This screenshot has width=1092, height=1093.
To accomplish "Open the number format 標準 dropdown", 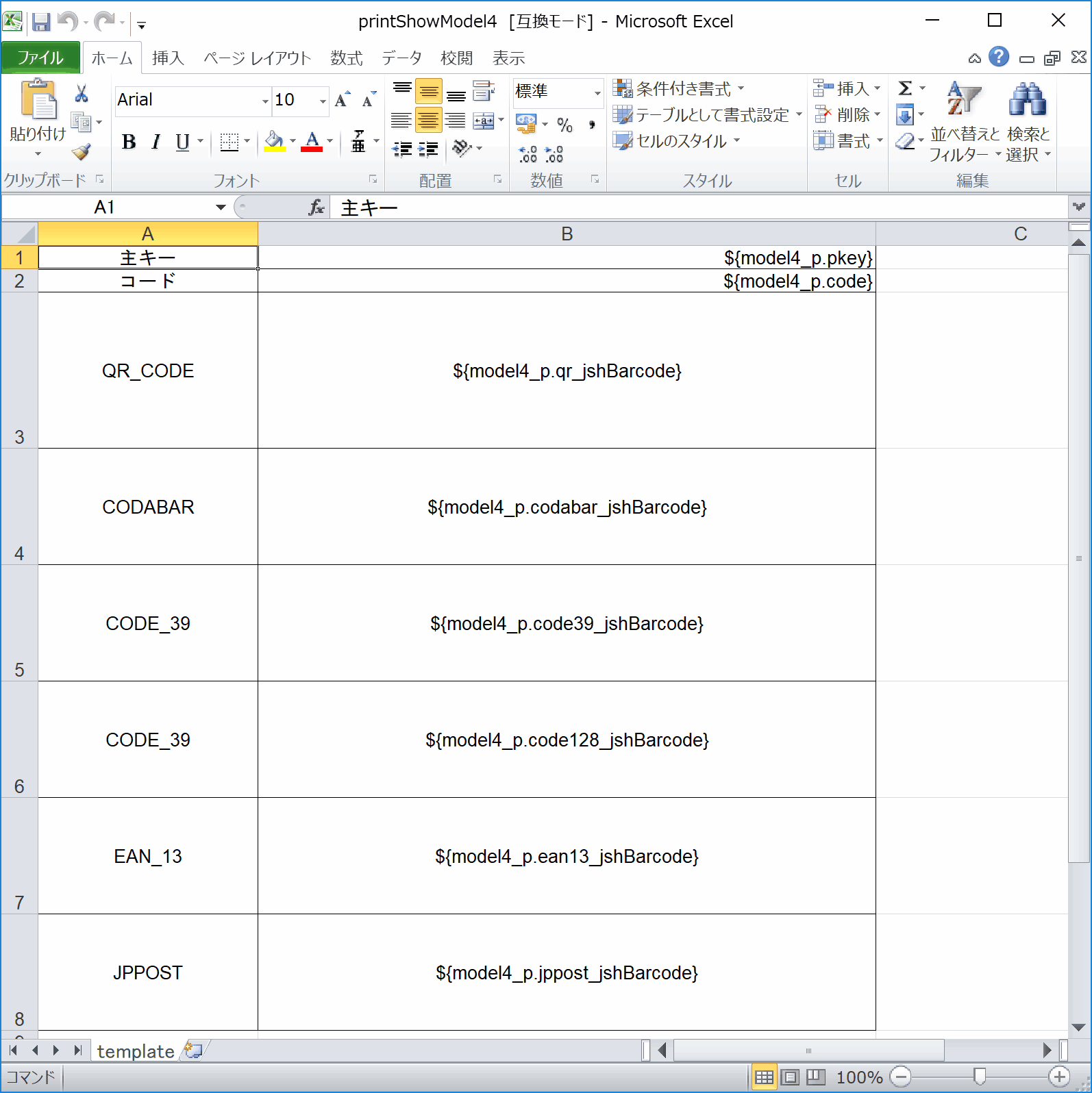I will click(x=597, y=92).
